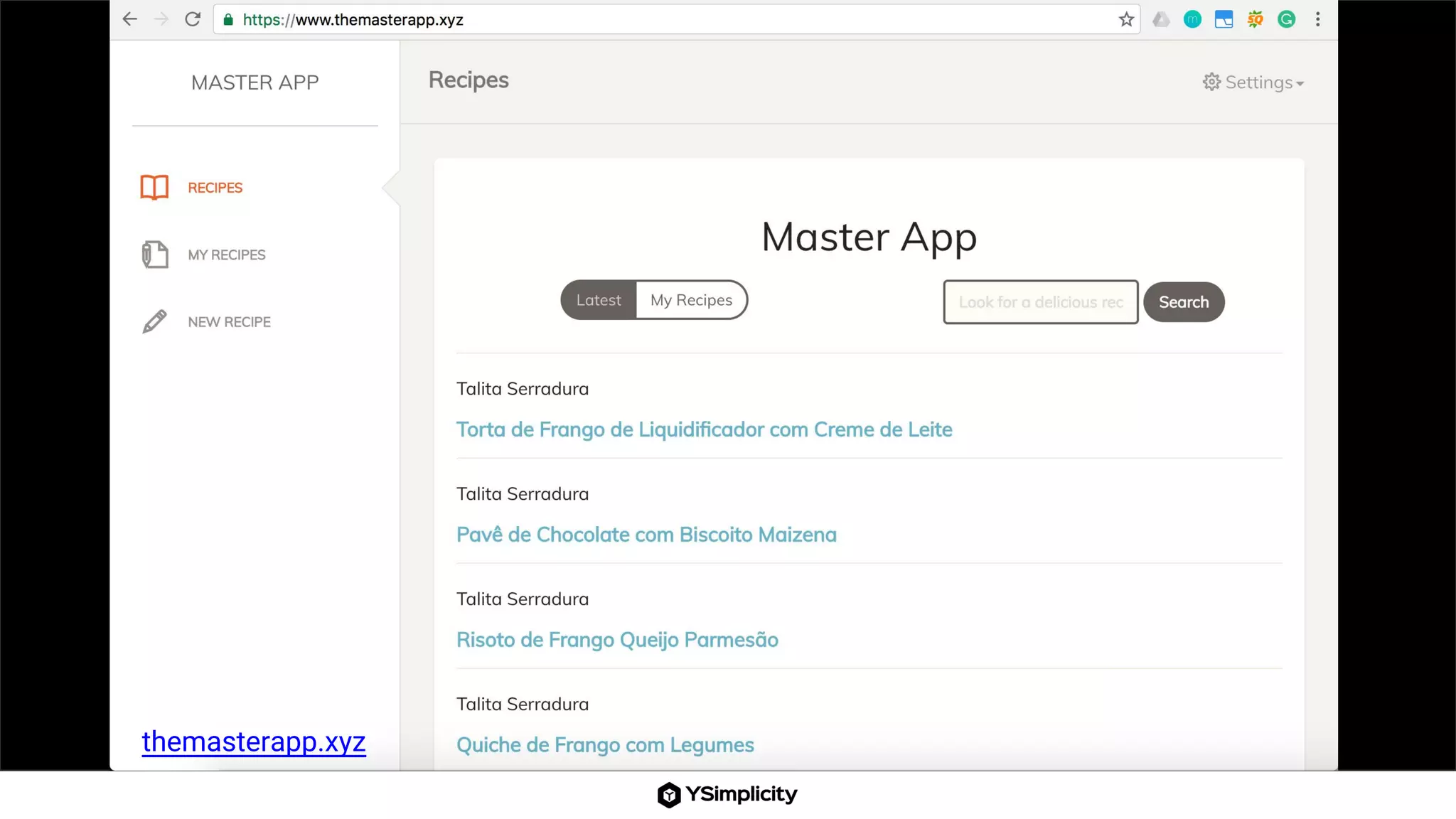Click the teal circular 'm' extension icon
The width and height of the screenshot is (1456, 819).
point(1192,19)
